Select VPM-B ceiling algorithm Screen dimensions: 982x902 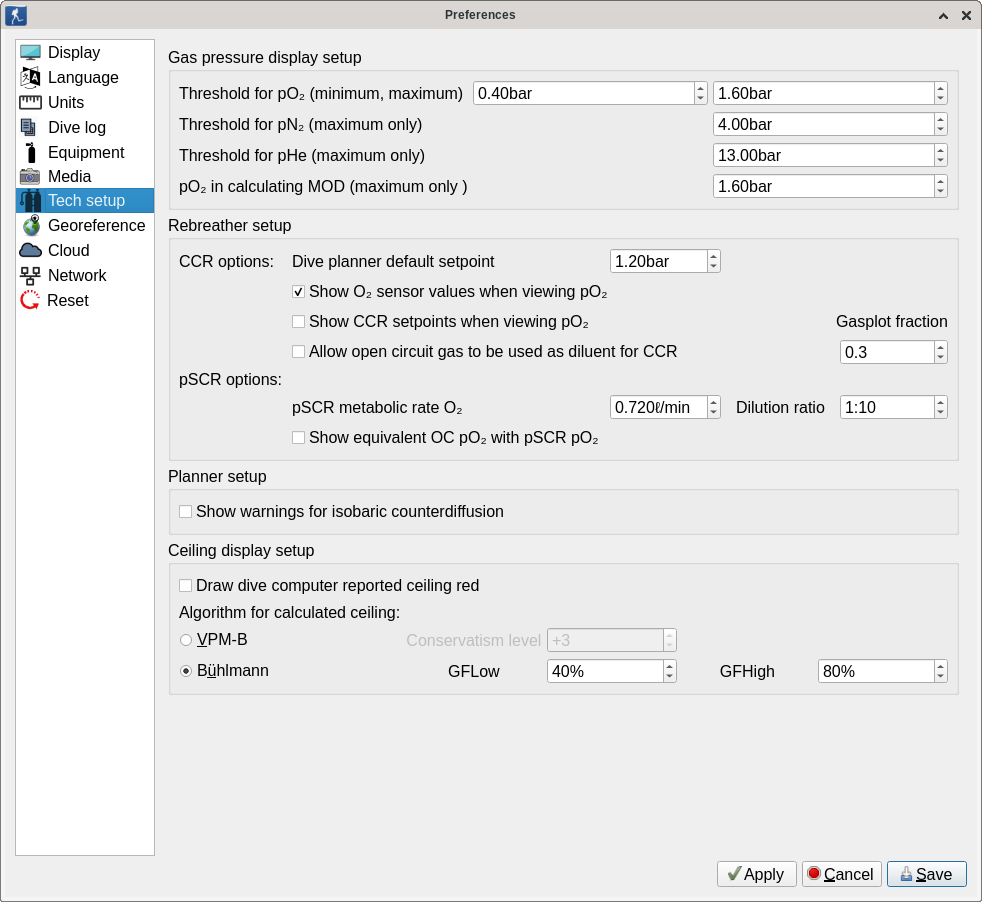(x=186, y=640)
